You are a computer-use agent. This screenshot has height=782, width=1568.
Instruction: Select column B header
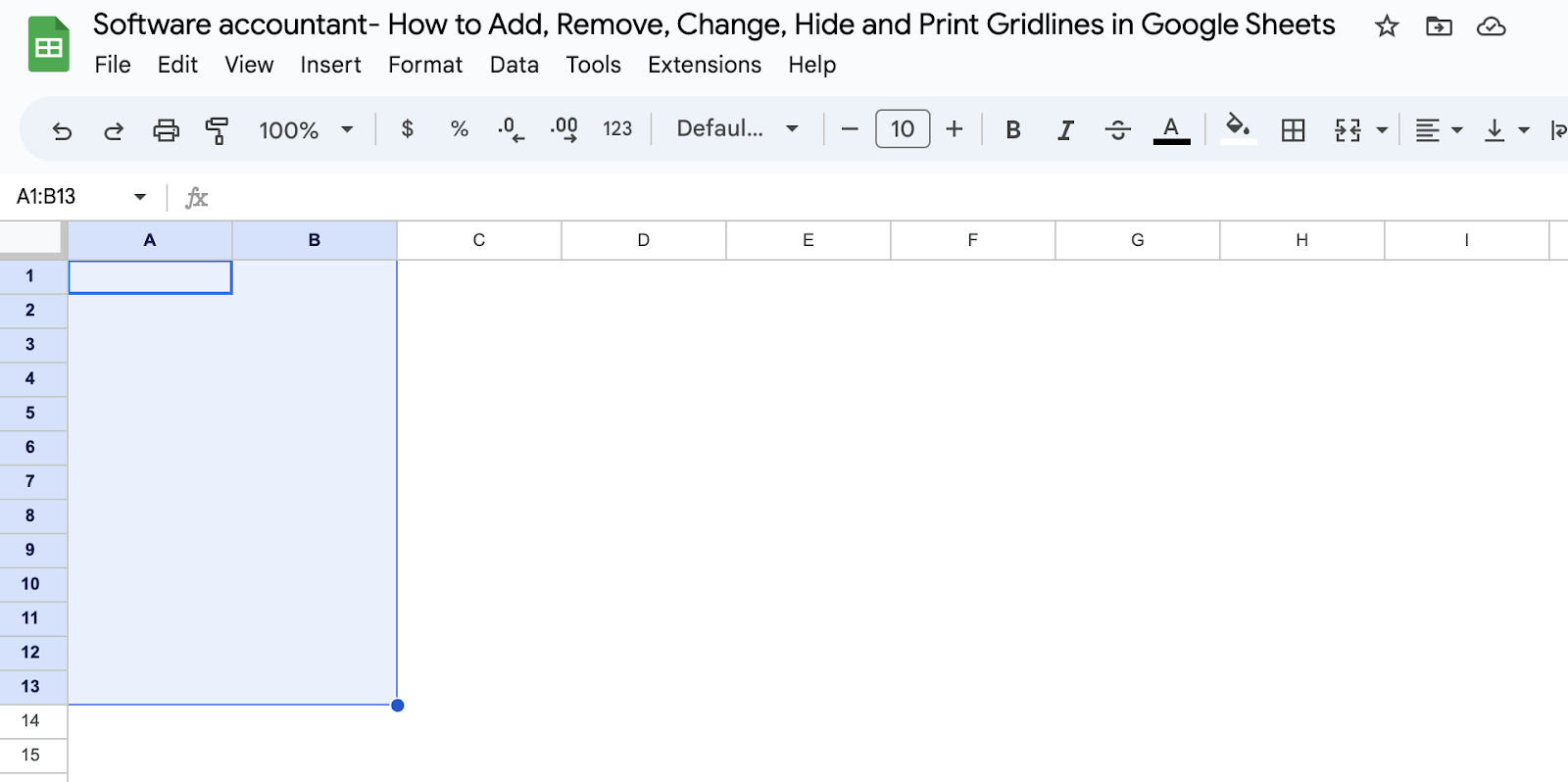point(315,240)
